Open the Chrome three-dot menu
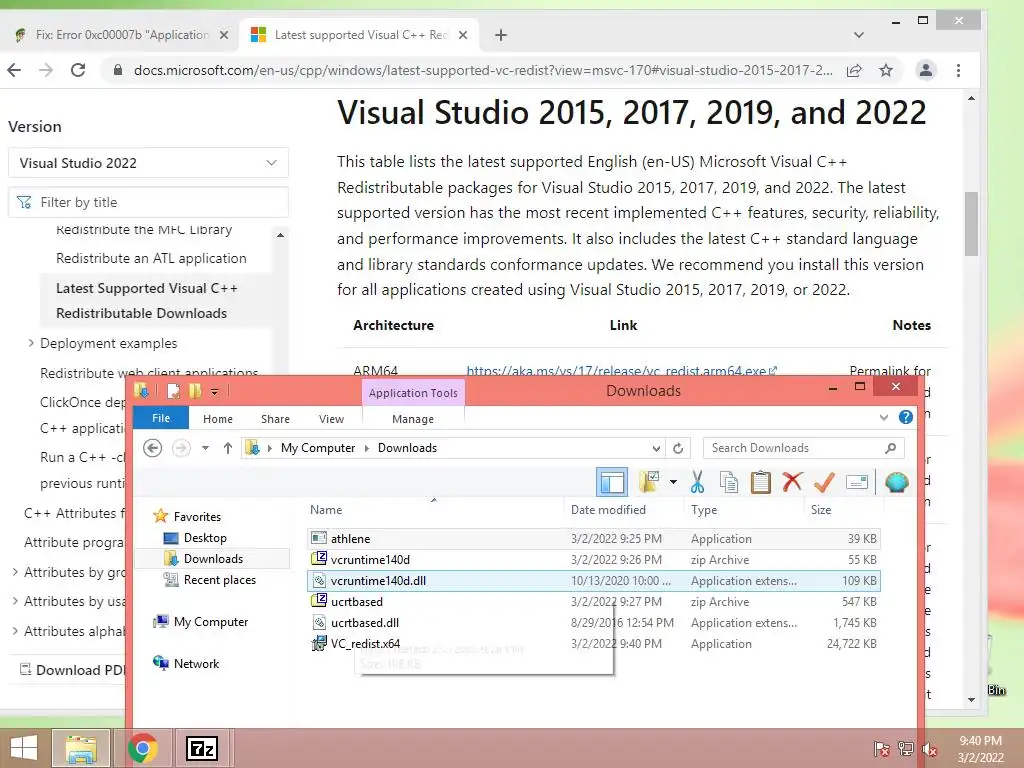Viewport: 1024px width, 768px height. click(x=958, y=70)
